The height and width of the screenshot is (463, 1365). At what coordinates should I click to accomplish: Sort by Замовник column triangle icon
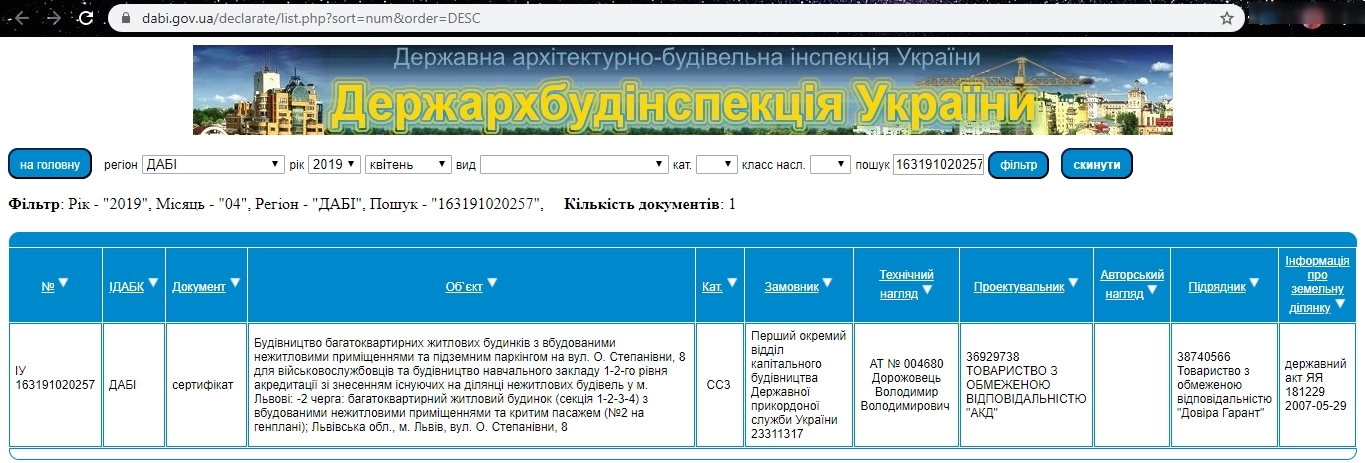(x=828, y=284)
